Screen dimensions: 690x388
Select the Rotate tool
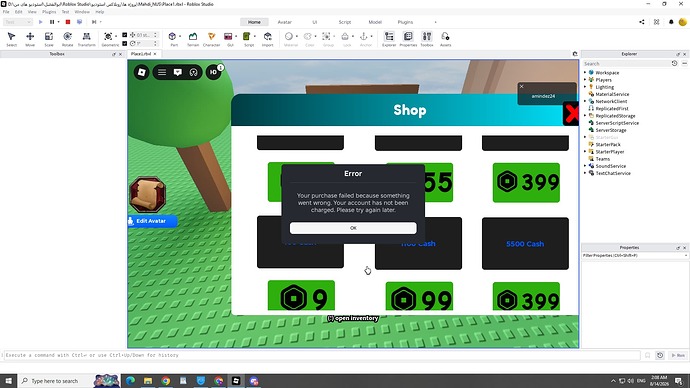pos(67,39)
